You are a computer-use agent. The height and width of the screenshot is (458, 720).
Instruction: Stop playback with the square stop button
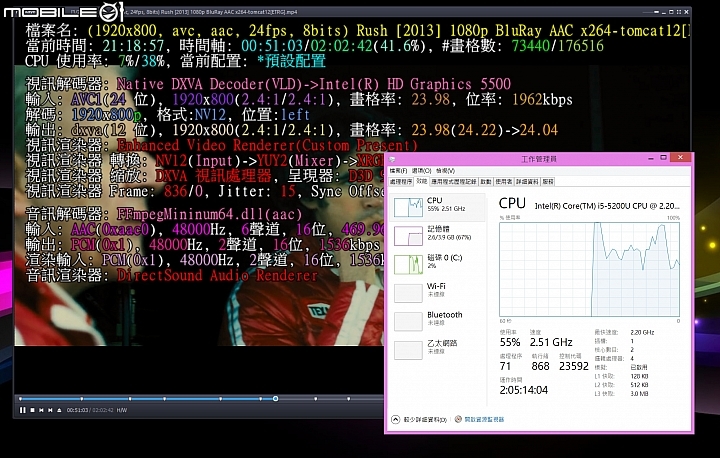[x=33, y=410]
